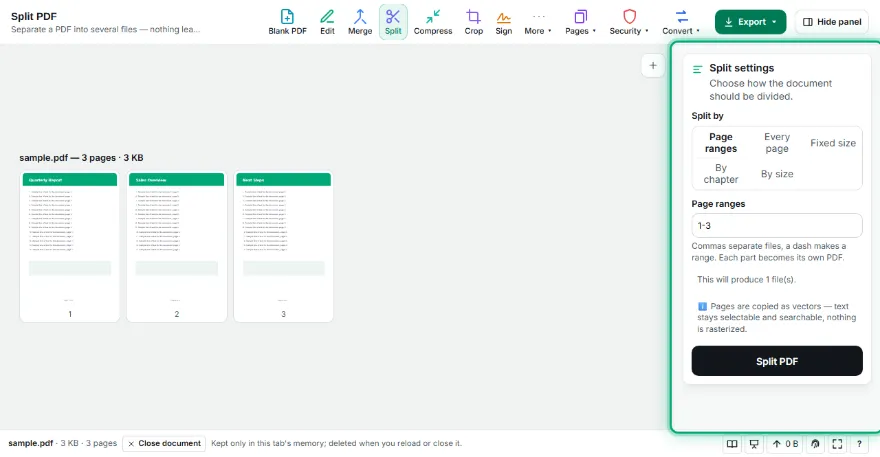Select the Split scissors tool
The height and width of the screenshot is (457, 880).
393,22
